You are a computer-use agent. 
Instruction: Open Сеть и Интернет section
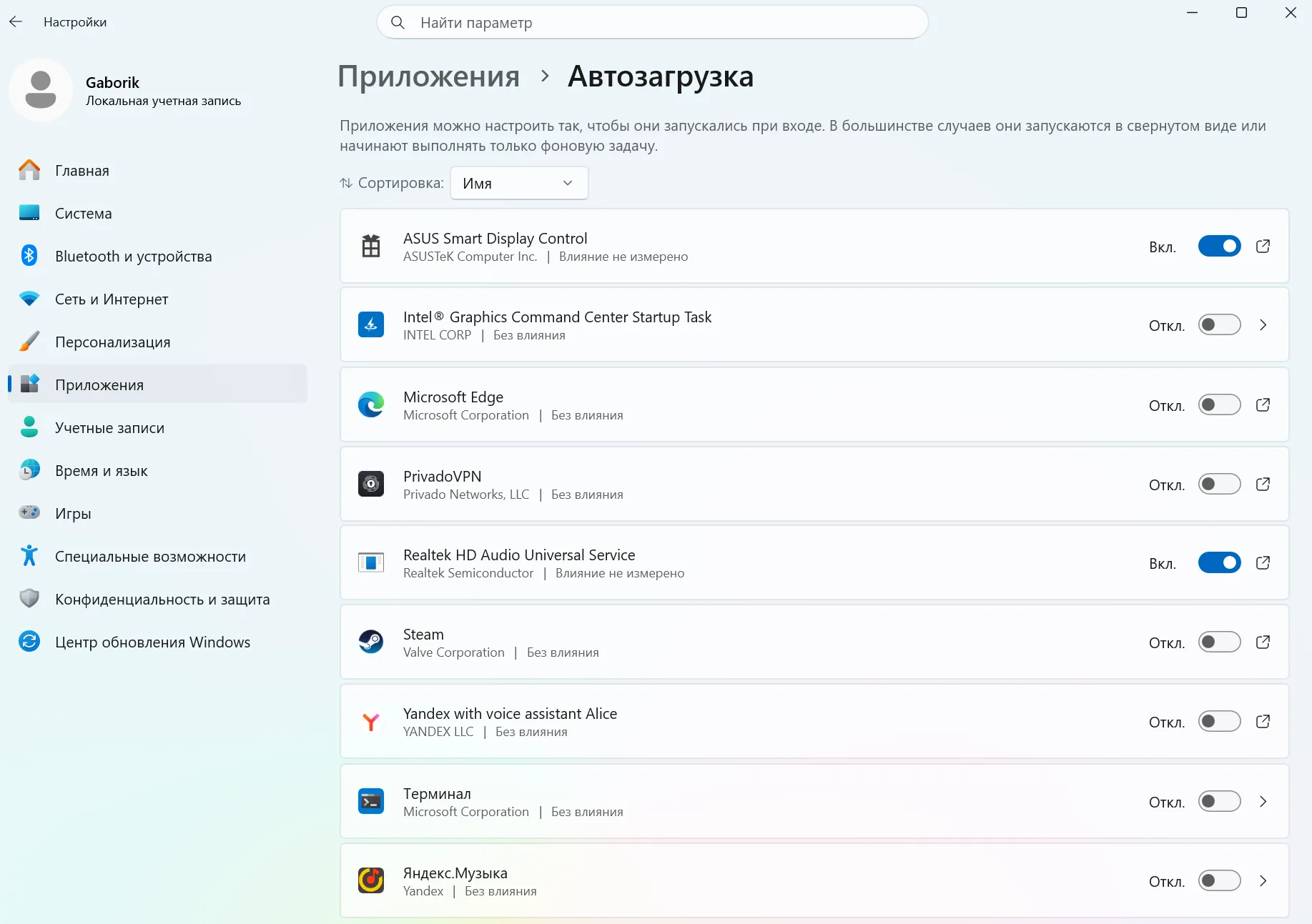click(157, 299)
